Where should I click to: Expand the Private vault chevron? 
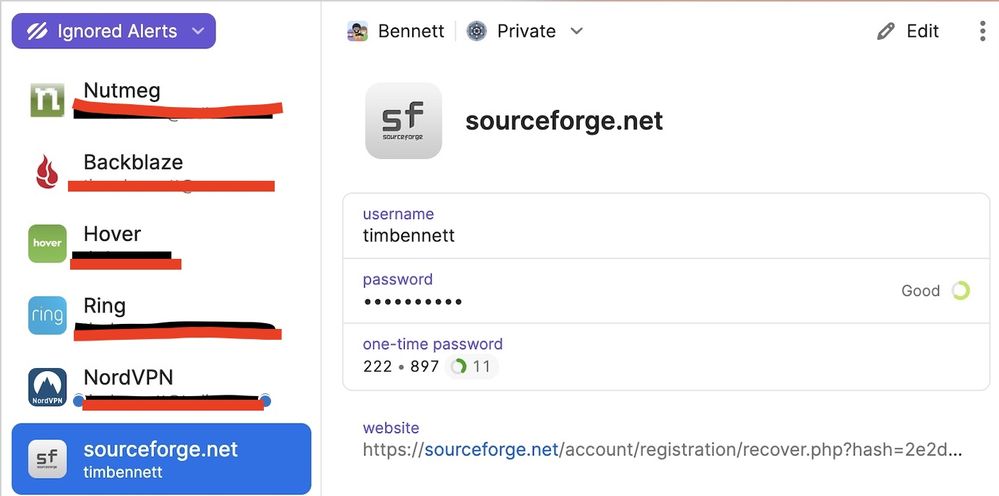point(576,31)
